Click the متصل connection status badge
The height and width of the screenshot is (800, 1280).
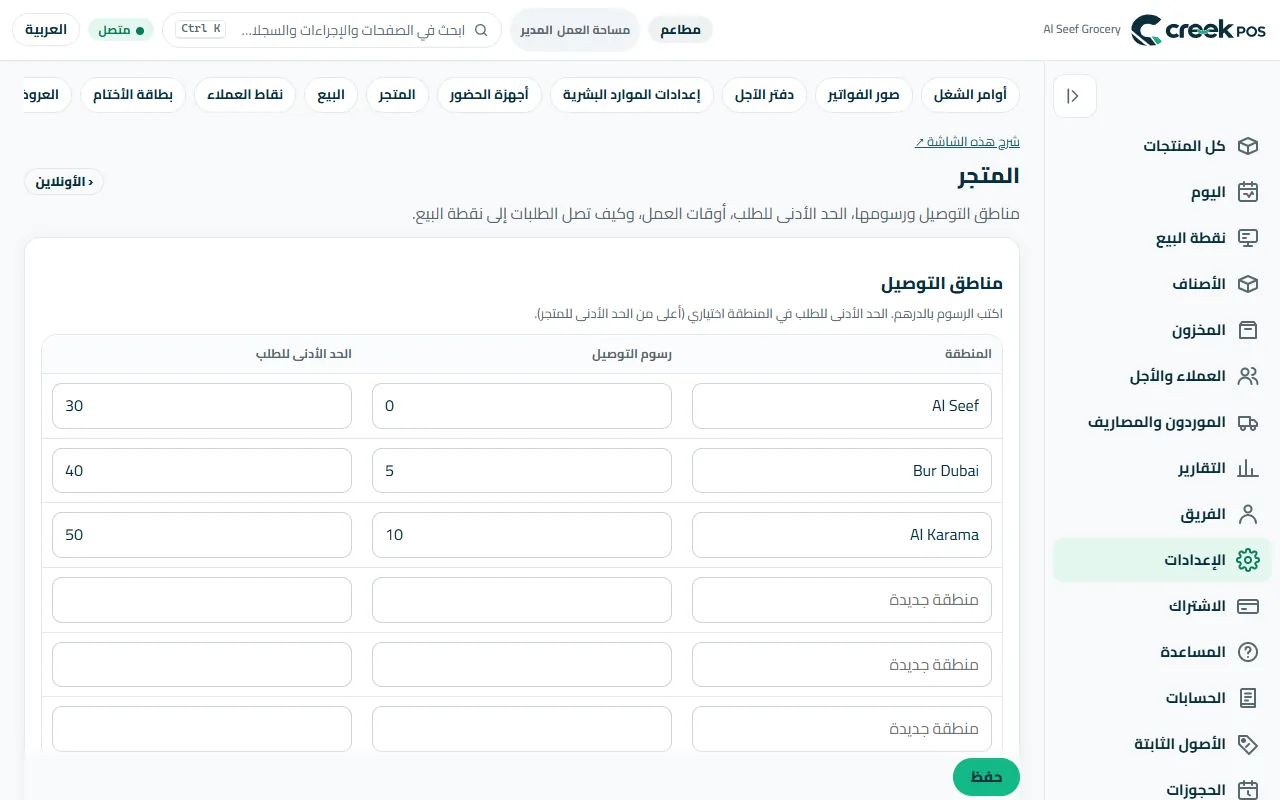tap(121, 30)
